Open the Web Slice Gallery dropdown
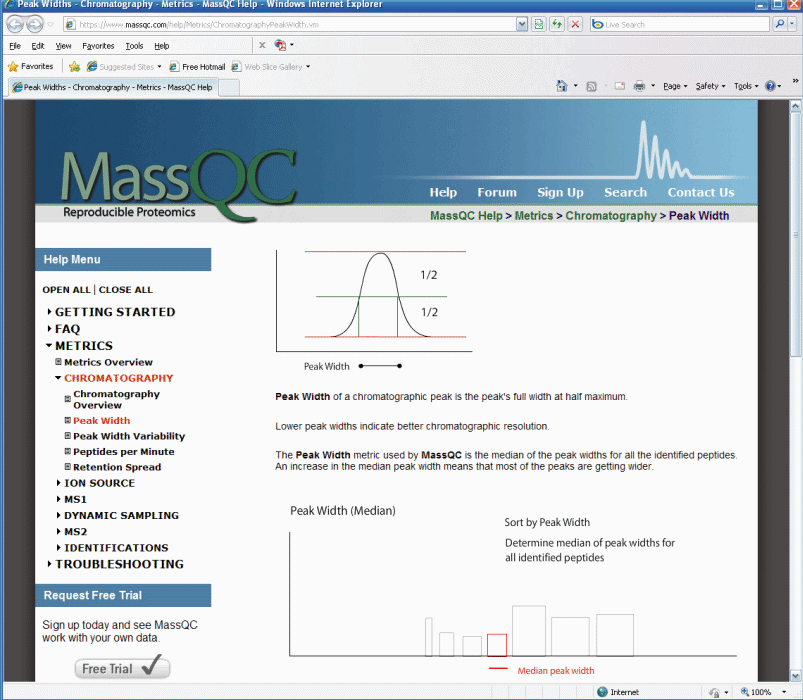Viewport: 803px width, 700px height. (x=308, y=67)
